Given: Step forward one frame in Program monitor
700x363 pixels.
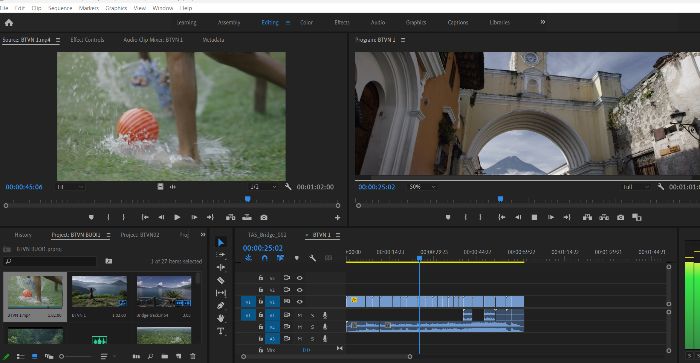Looking at the screenshot, I should coord(551,217).
